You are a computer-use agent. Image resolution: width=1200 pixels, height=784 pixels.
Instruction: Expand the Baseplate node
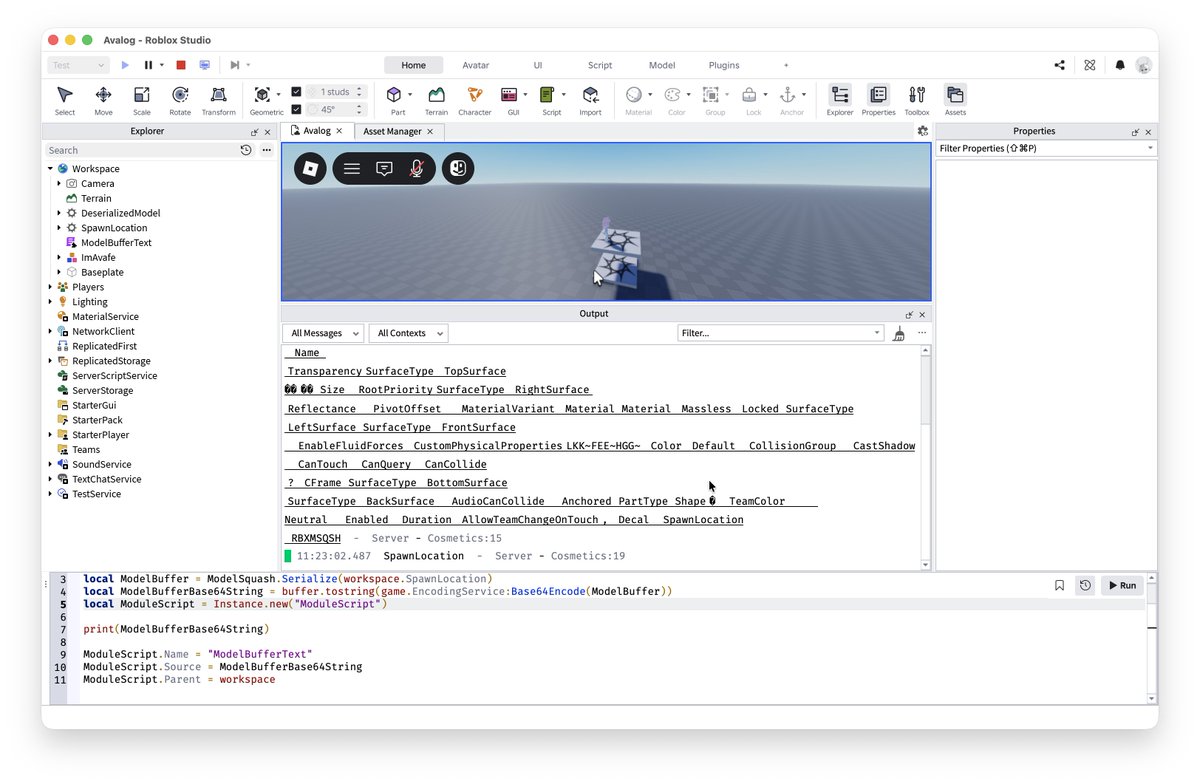tap(60, 272)
